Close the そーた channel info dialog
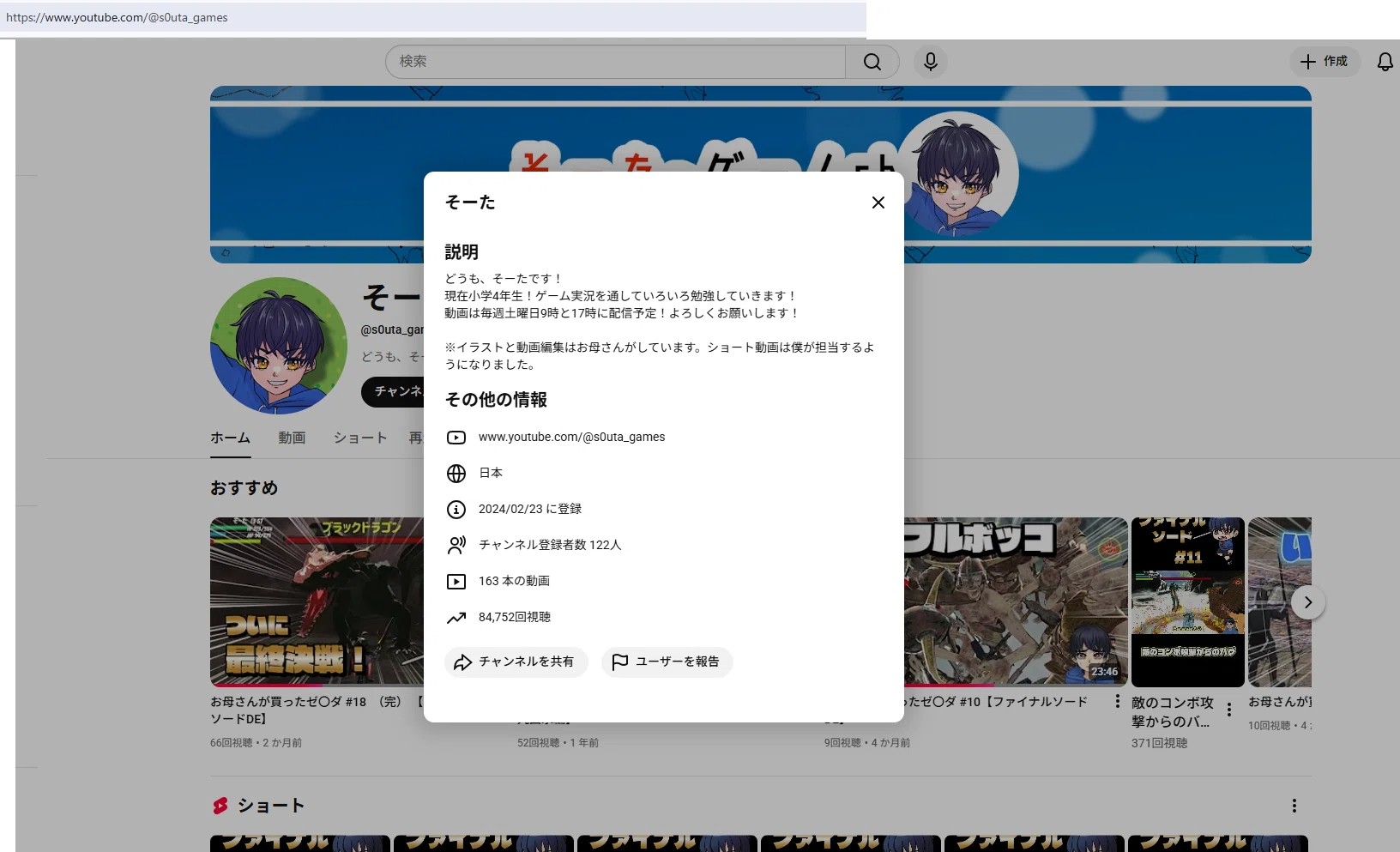The width and height of the screenshot is (1400, 852). tap(878, 202)
